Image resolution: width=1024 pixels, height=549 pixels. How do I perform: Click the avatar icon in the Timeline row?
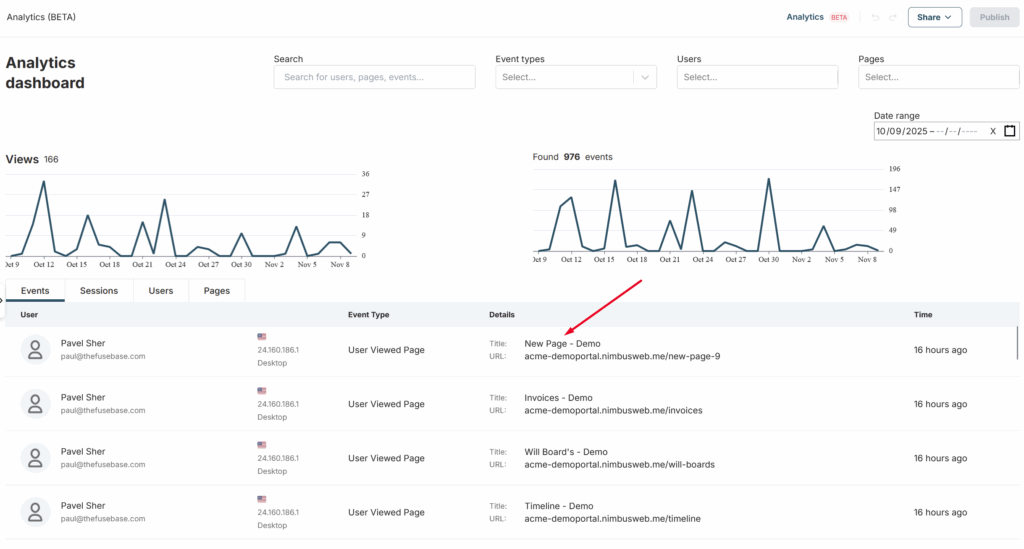click(x=36, y=512)
